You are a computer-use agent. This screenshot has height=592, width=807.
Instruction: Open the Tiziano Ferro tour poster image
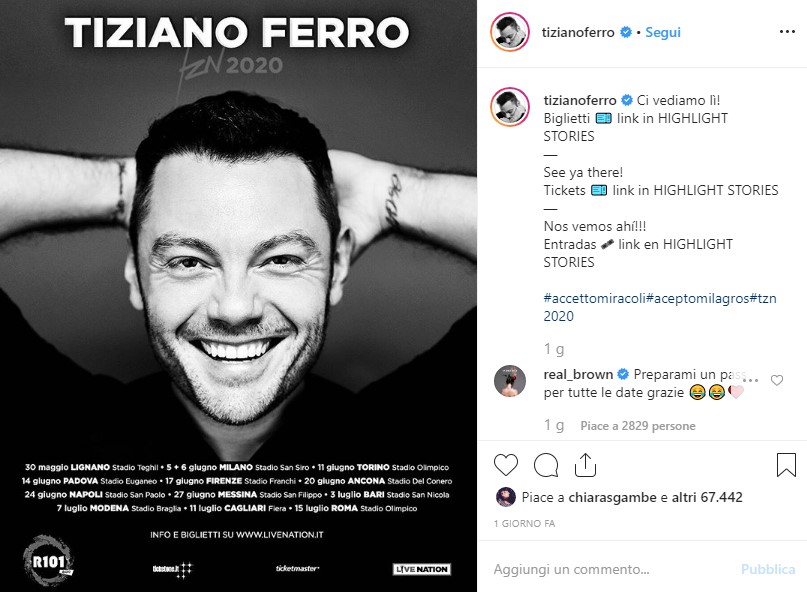[x=238, y=296]
